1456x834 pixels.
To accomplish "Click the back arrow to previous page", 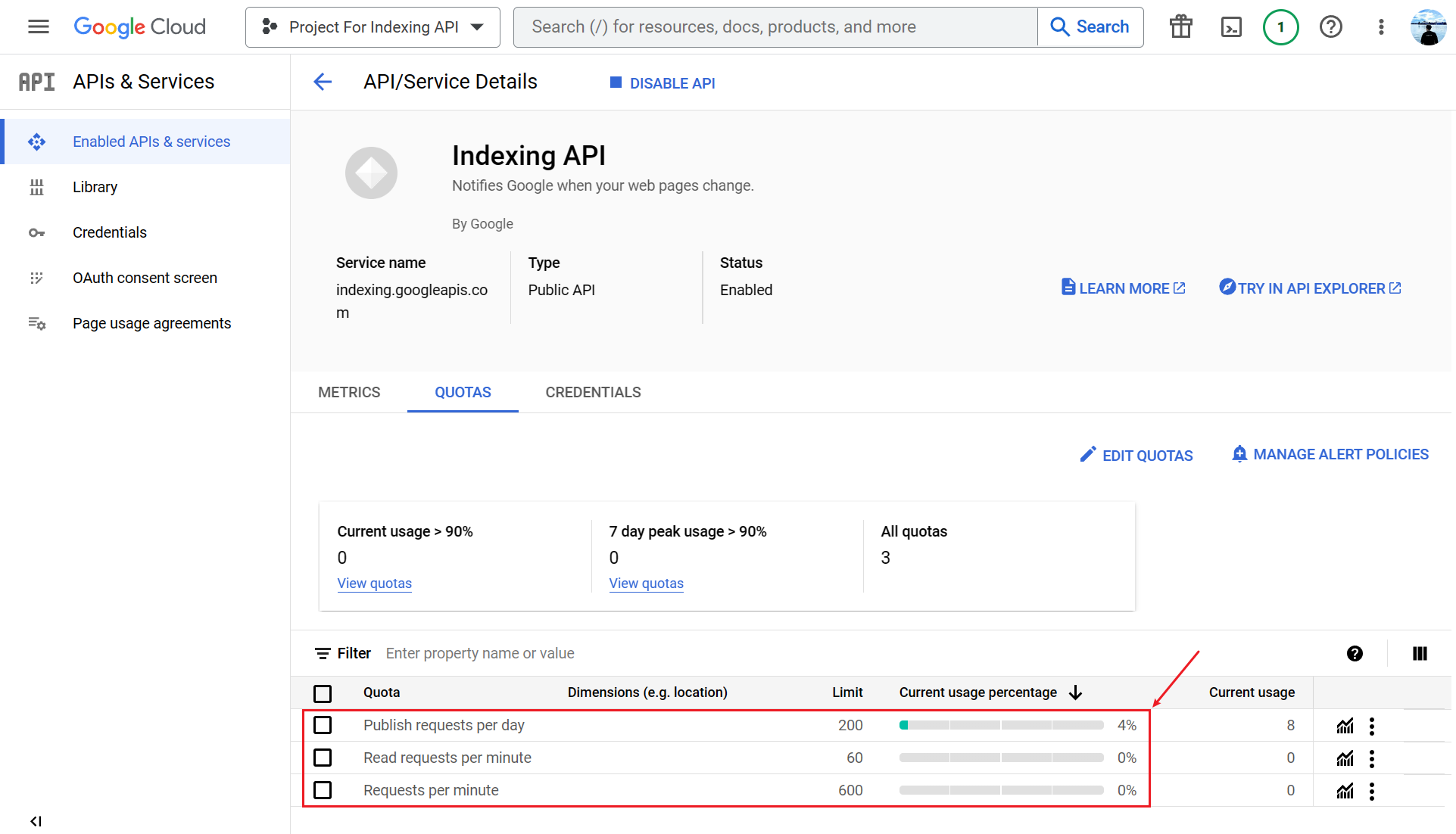I will pyautogui.click(x=323, y=82).
